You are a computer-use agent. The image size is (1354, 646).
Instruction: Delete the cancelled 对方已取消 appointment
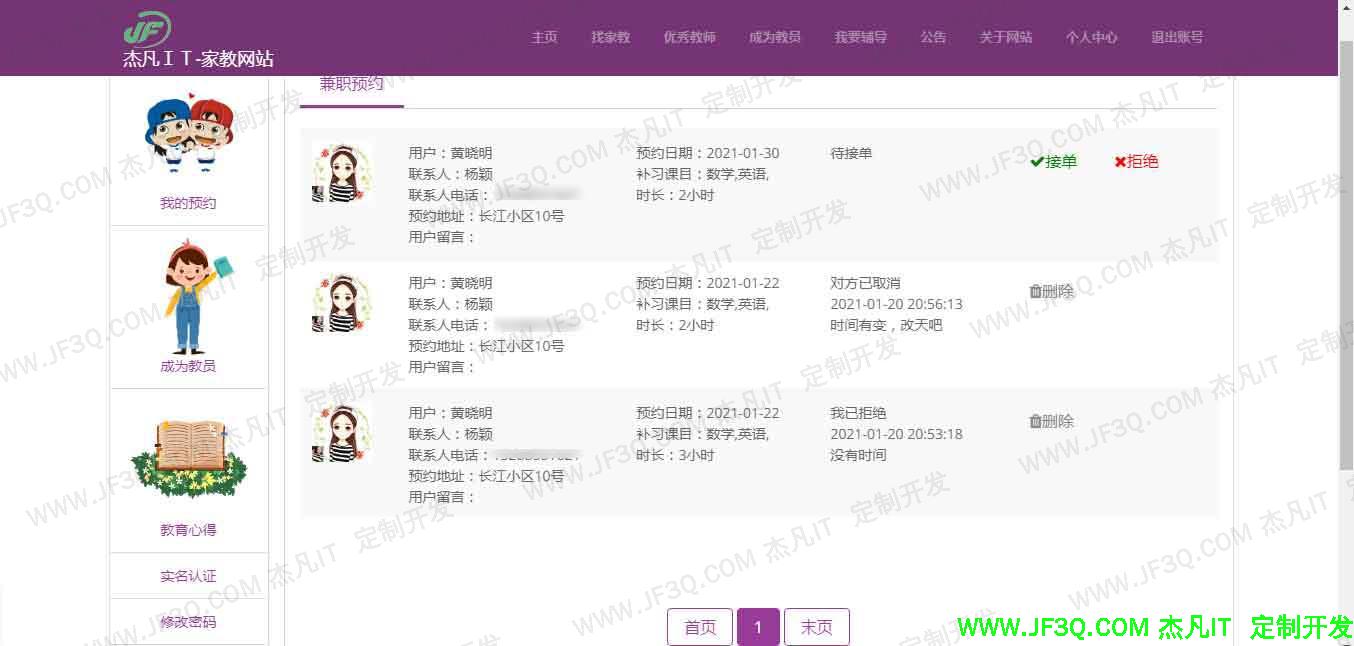point(1052,292)
